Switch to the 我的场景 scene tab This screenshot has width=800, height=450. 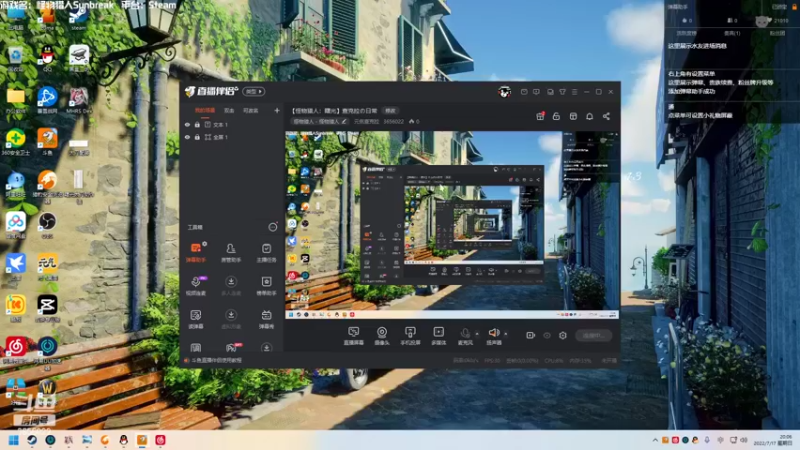[x=205, y=110]
